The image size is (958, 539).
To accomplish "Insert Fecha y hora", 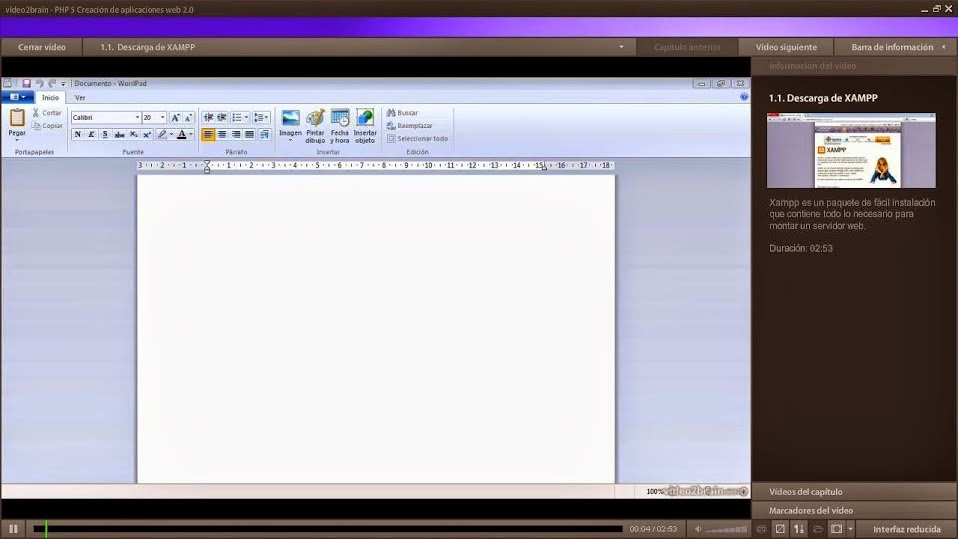I will [340, 126].
